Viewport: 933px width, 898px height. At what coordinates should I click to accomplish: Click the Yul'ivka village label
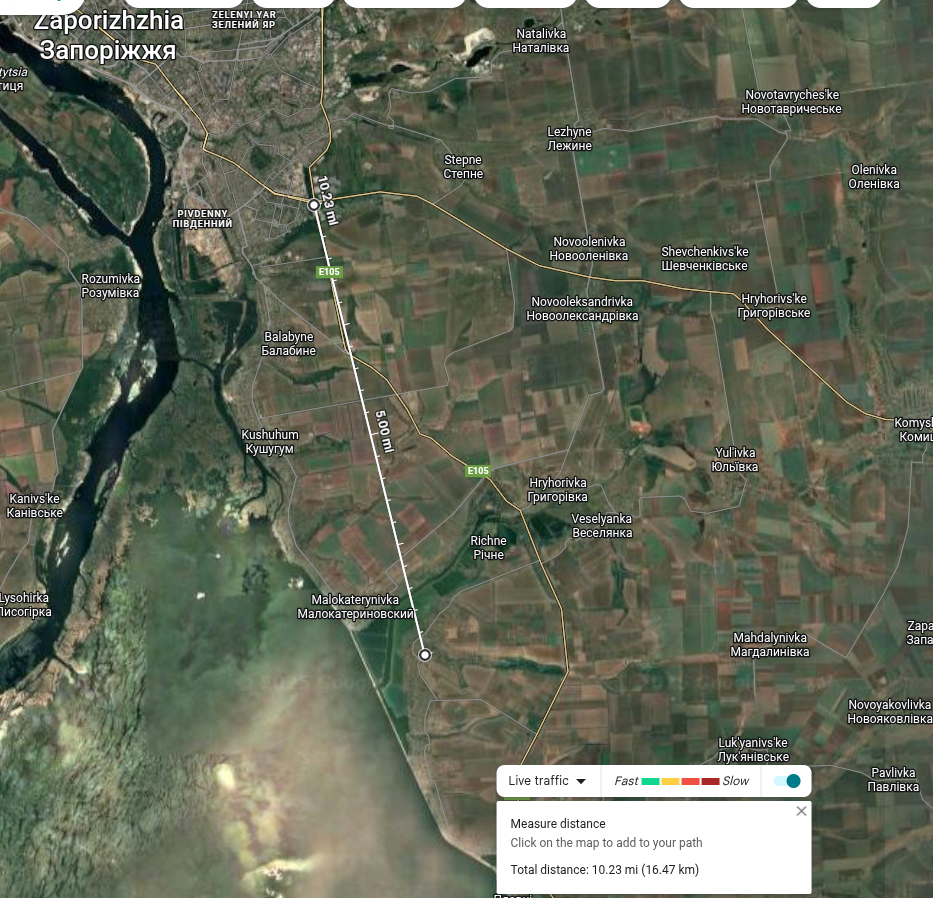coord(735,459)
